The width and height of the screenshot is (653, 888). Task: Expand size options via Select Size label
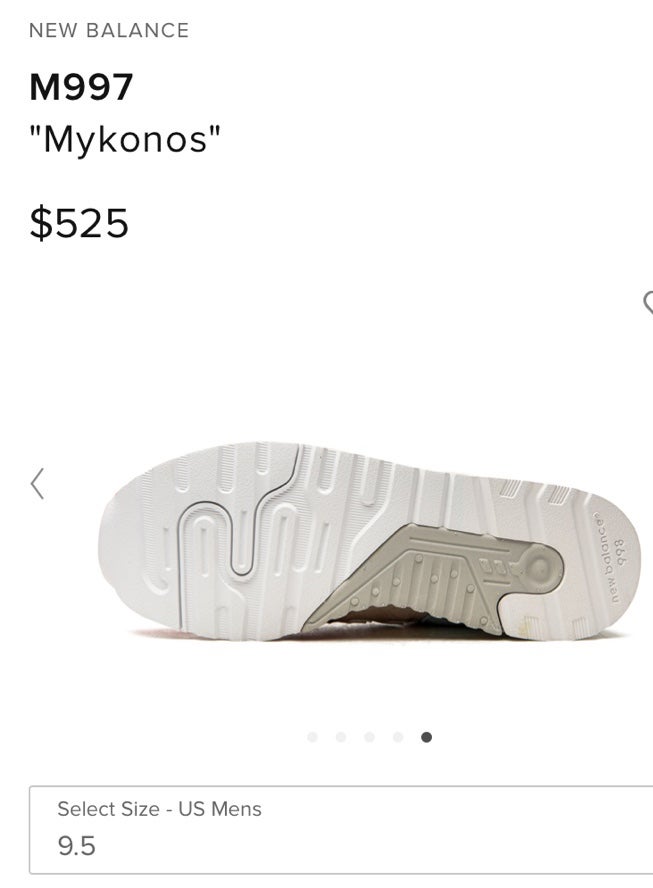click(x=159, y=809)
